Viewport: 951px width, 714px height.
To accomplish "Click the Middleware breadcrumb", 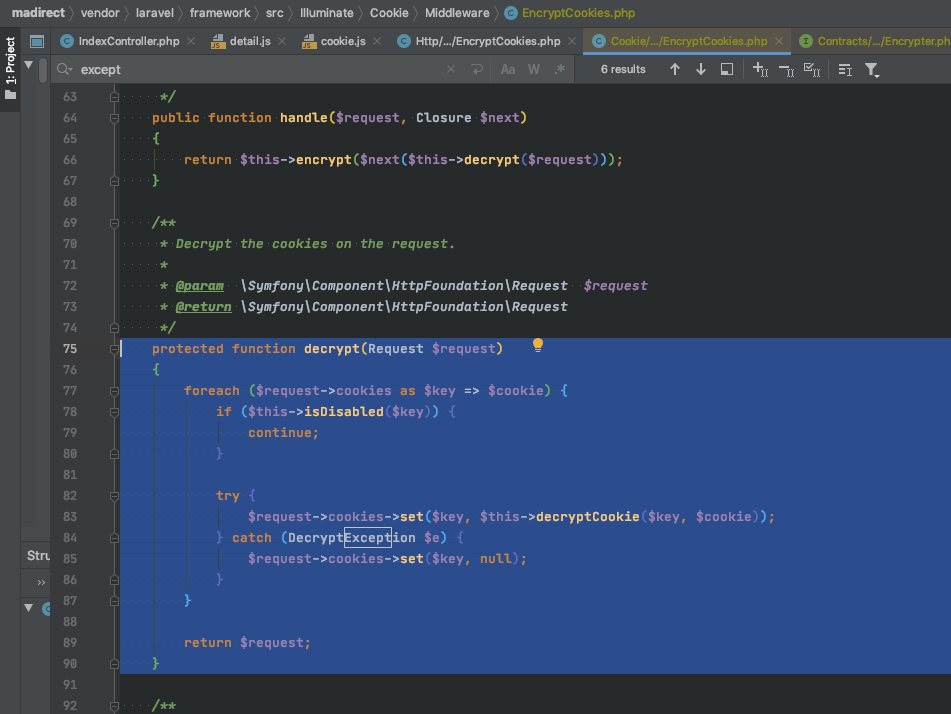I will pos(457,13).
